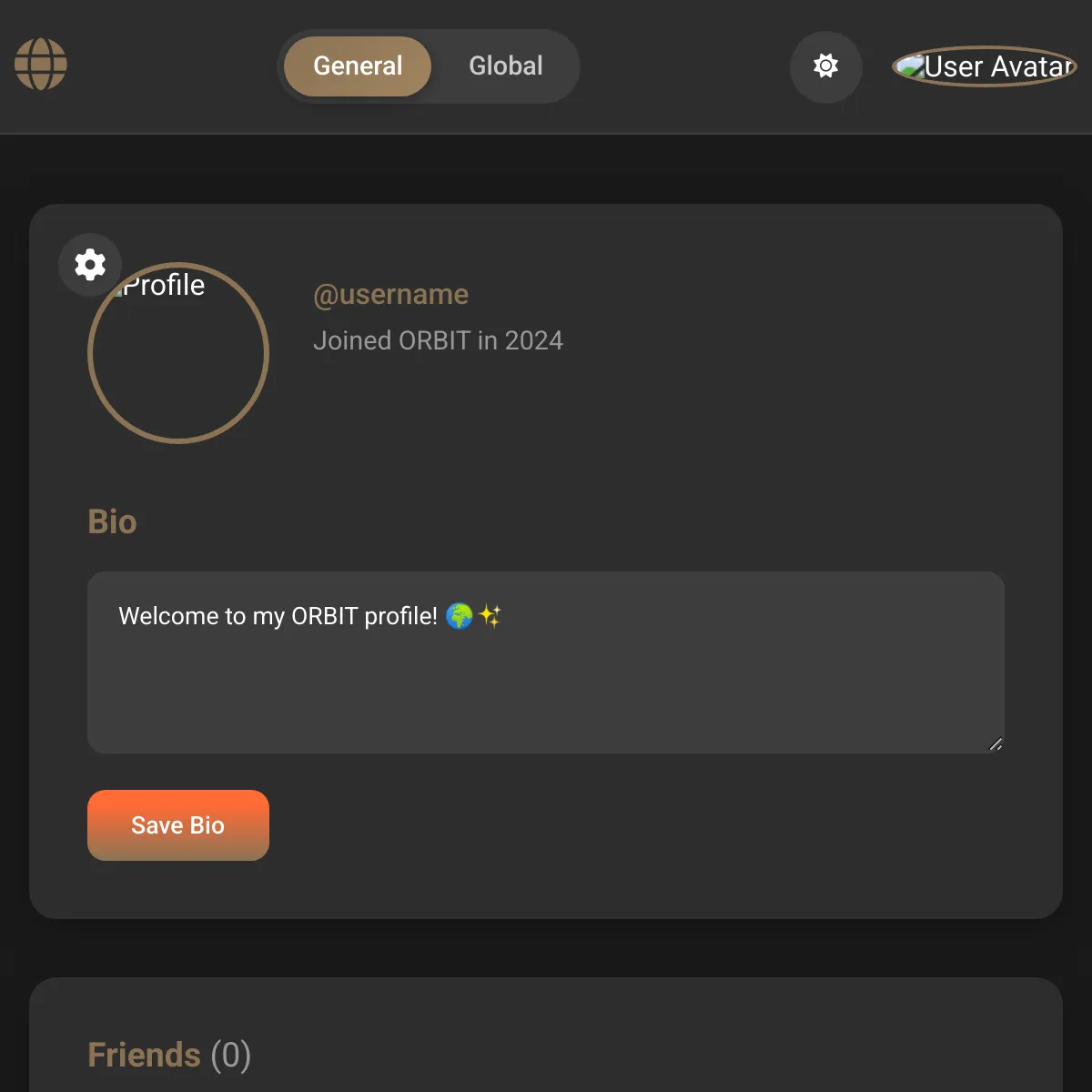Switch to the Global tab

pyautogui.click(x=506, y=66)
